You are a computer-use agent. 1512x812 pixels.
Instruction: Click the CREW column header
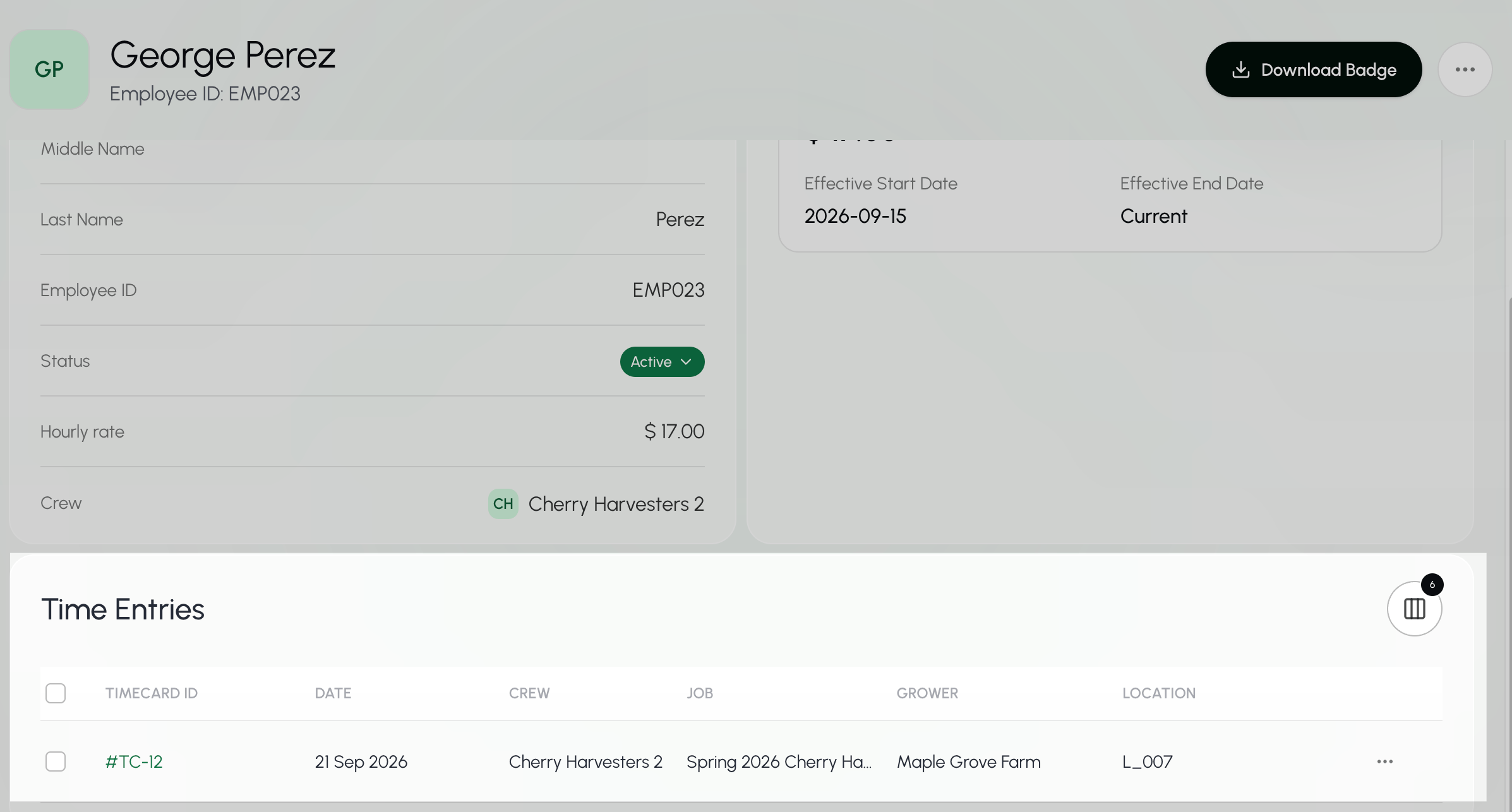pos(529,693)
